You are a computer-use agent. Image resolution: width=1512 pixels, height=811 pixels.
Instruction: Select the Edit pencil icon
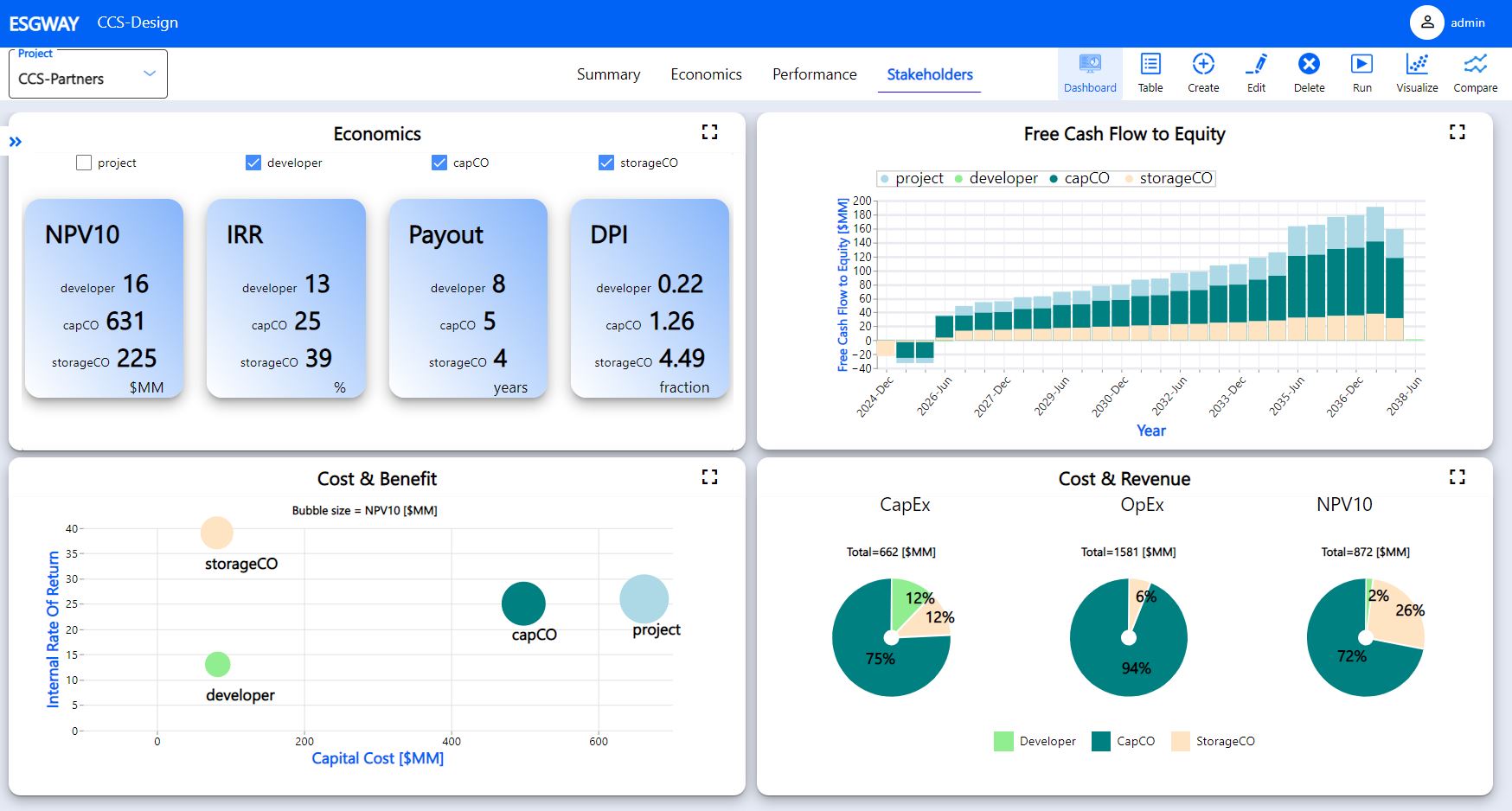1256,64
